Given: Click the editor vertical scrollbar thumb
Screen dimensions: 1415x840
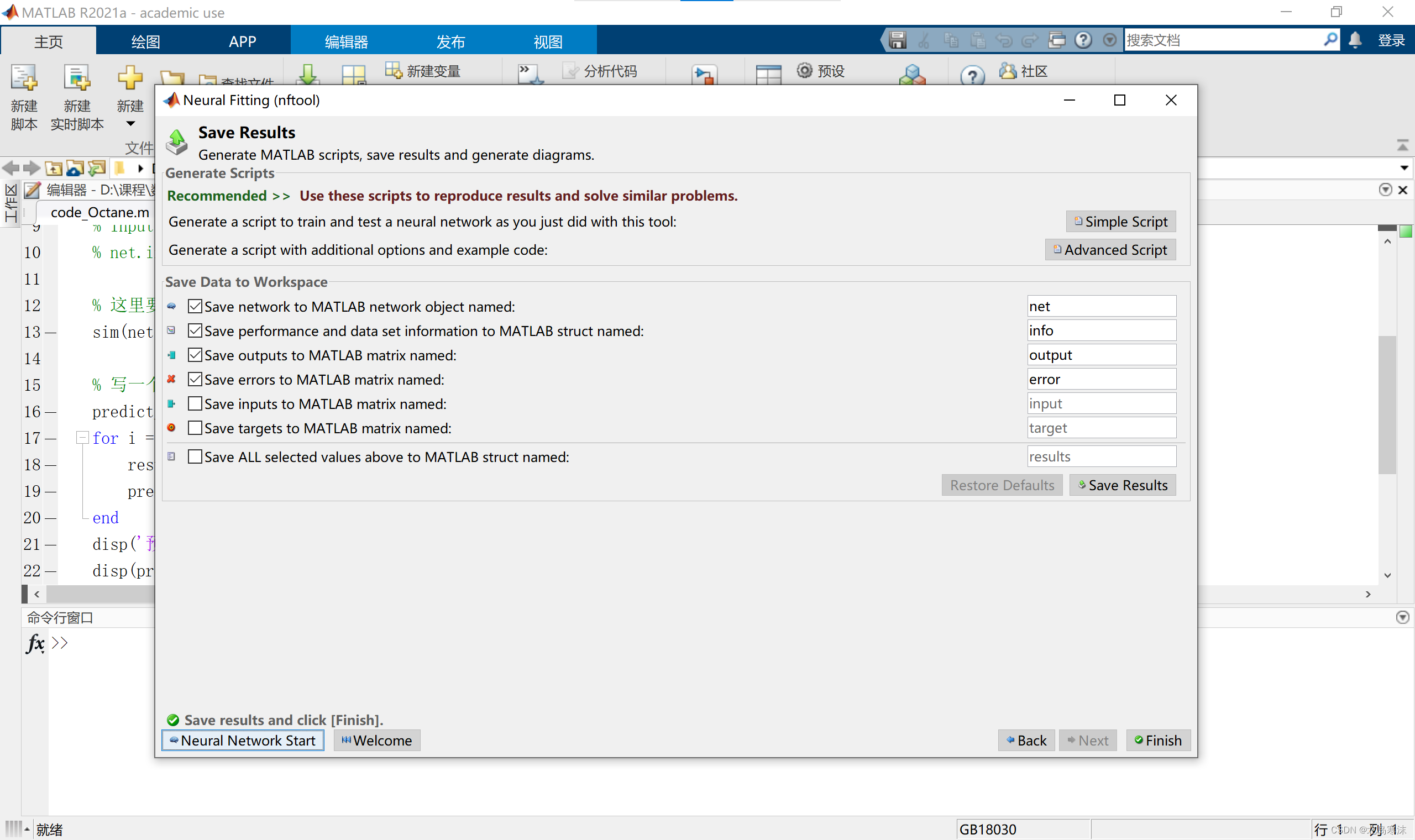Looking at the screenshot, I should tap(1387, 404).
